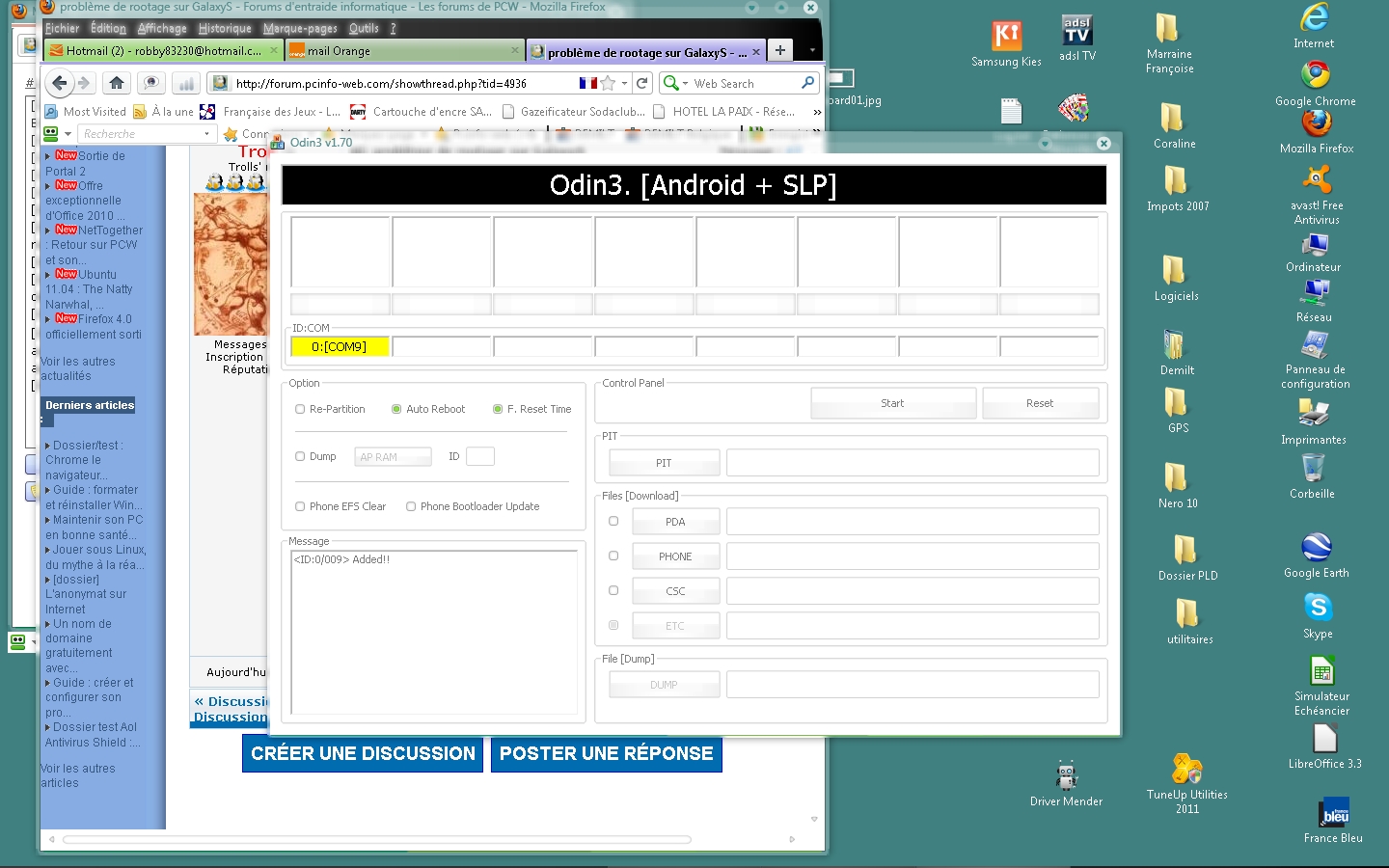Enable Phone Bootloader Update checkbox

(411, 506)
